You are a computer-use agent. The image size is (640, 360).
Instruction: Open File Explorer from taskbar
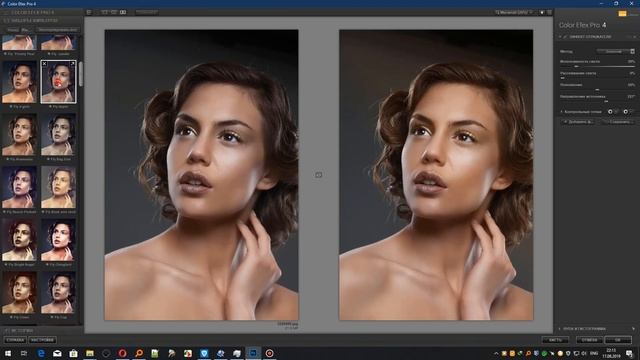coord(90,353)
